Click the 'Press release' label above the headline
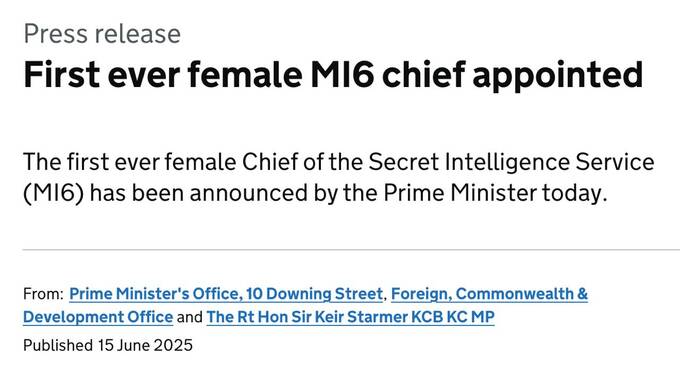 tap(102, 34)
